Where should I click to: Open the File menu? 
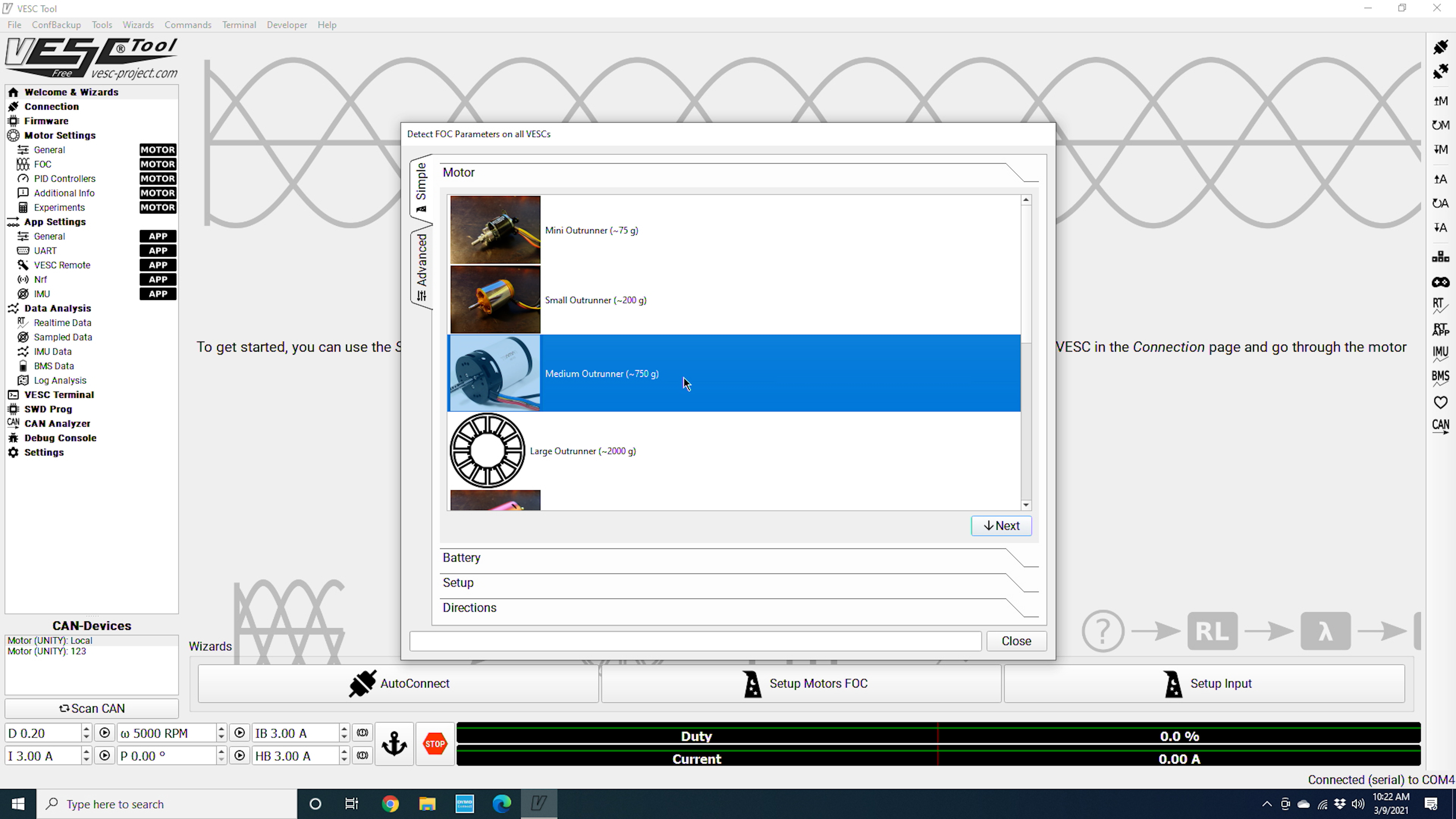[14, 25]
